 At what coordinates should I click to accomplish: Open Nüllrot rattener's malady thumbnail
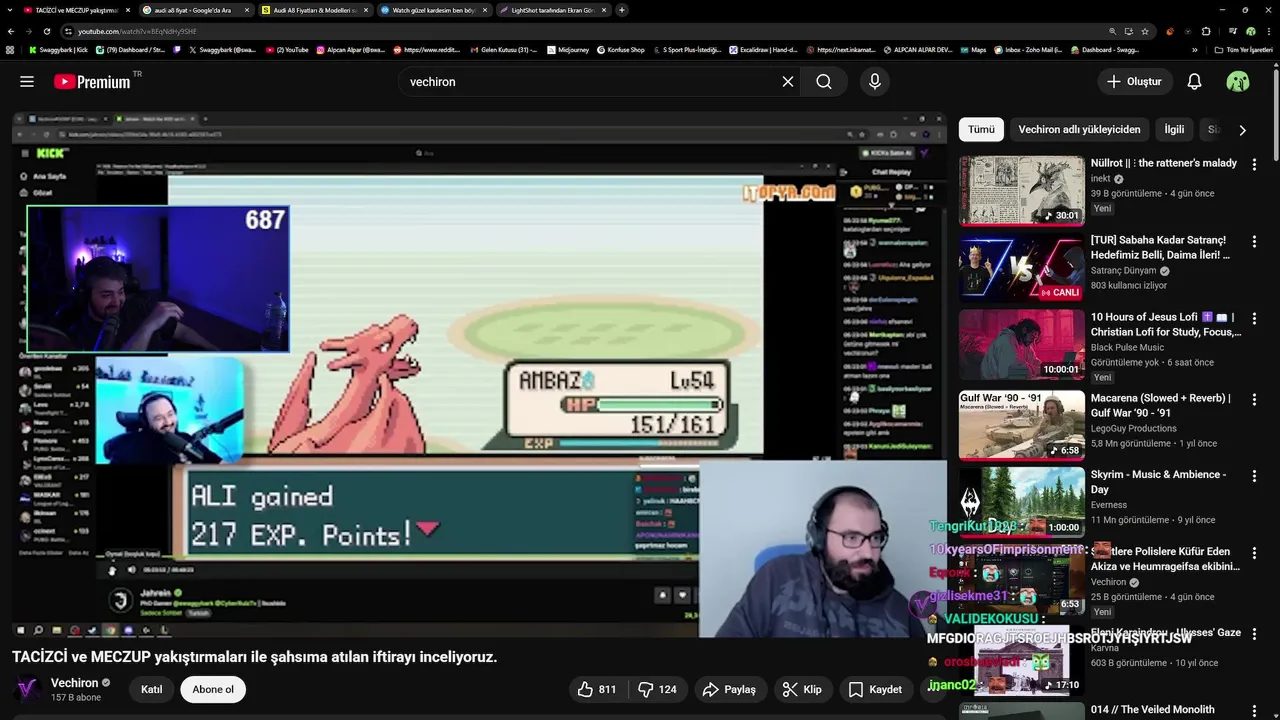tap(1021, 190)
